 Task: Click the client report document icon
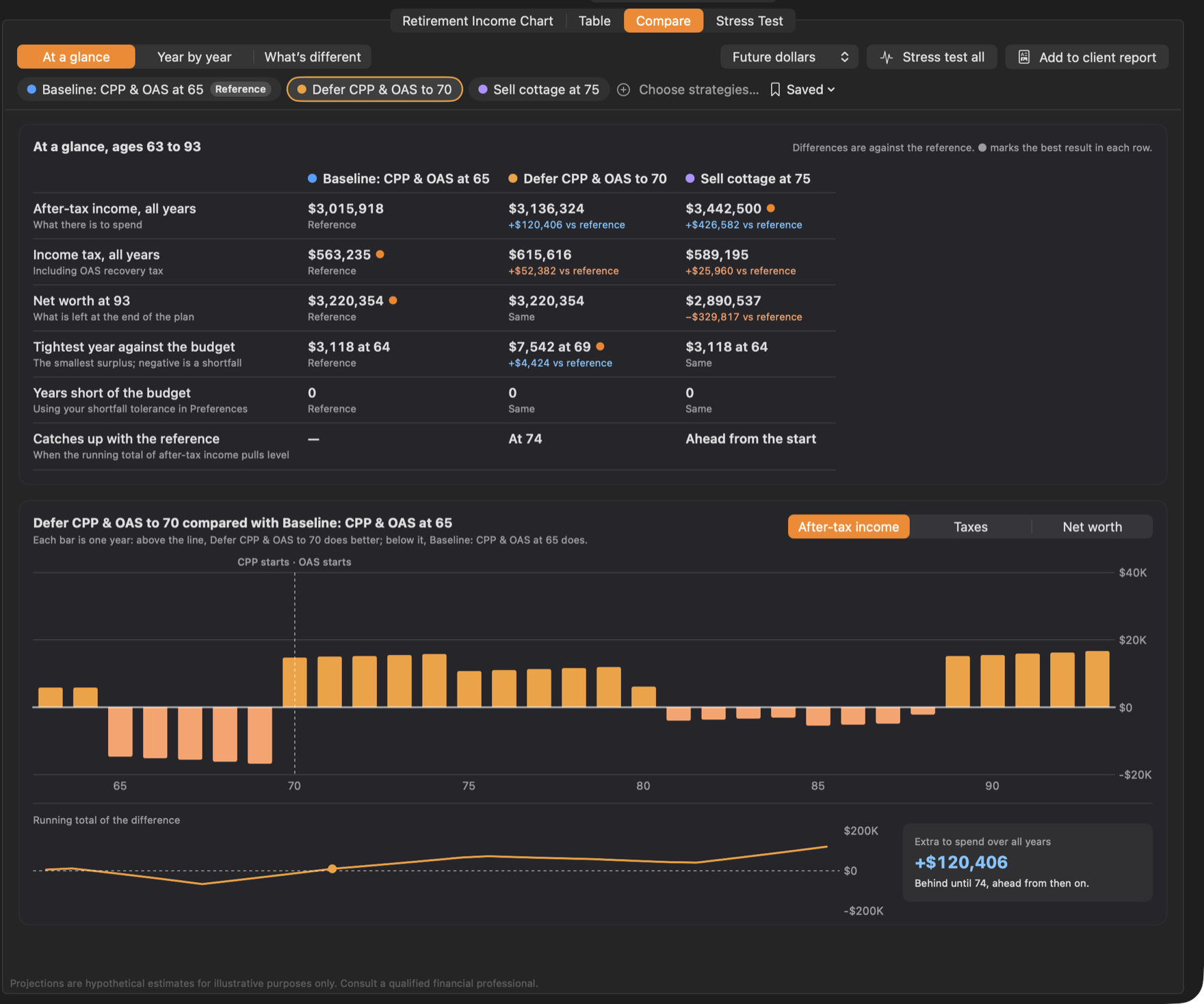coord(1024,57)
